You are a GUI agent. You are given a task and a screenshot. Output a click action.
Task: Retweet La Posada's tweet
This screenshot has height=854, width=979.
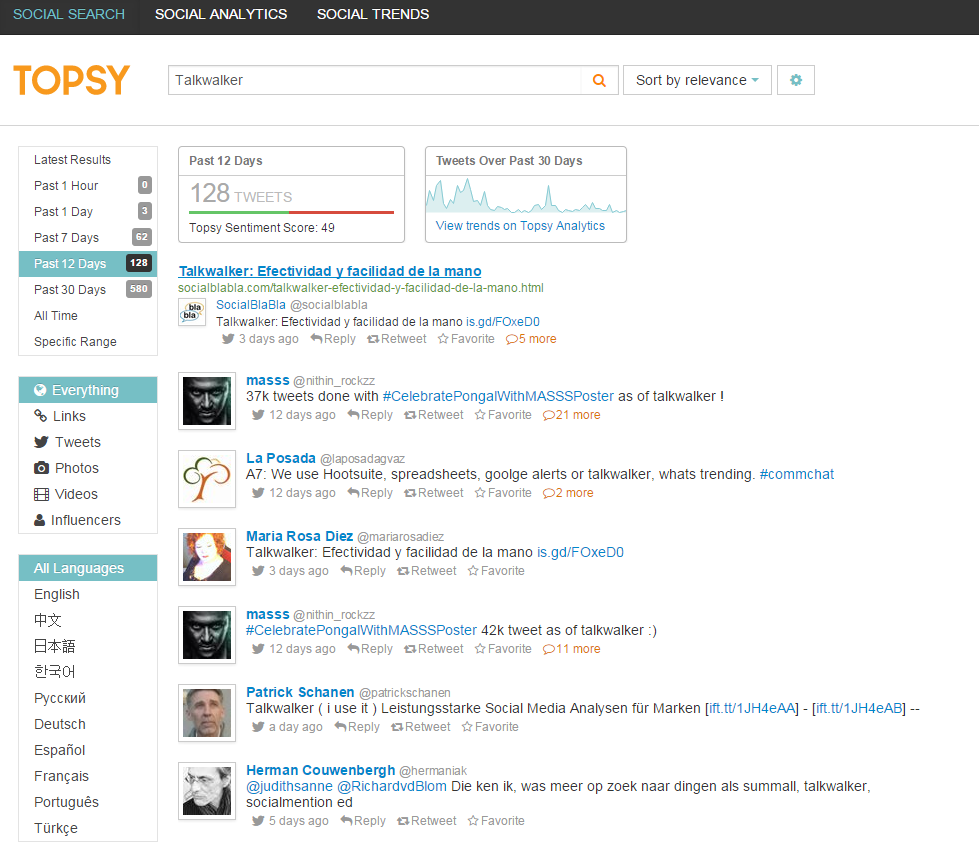[433, 493]
